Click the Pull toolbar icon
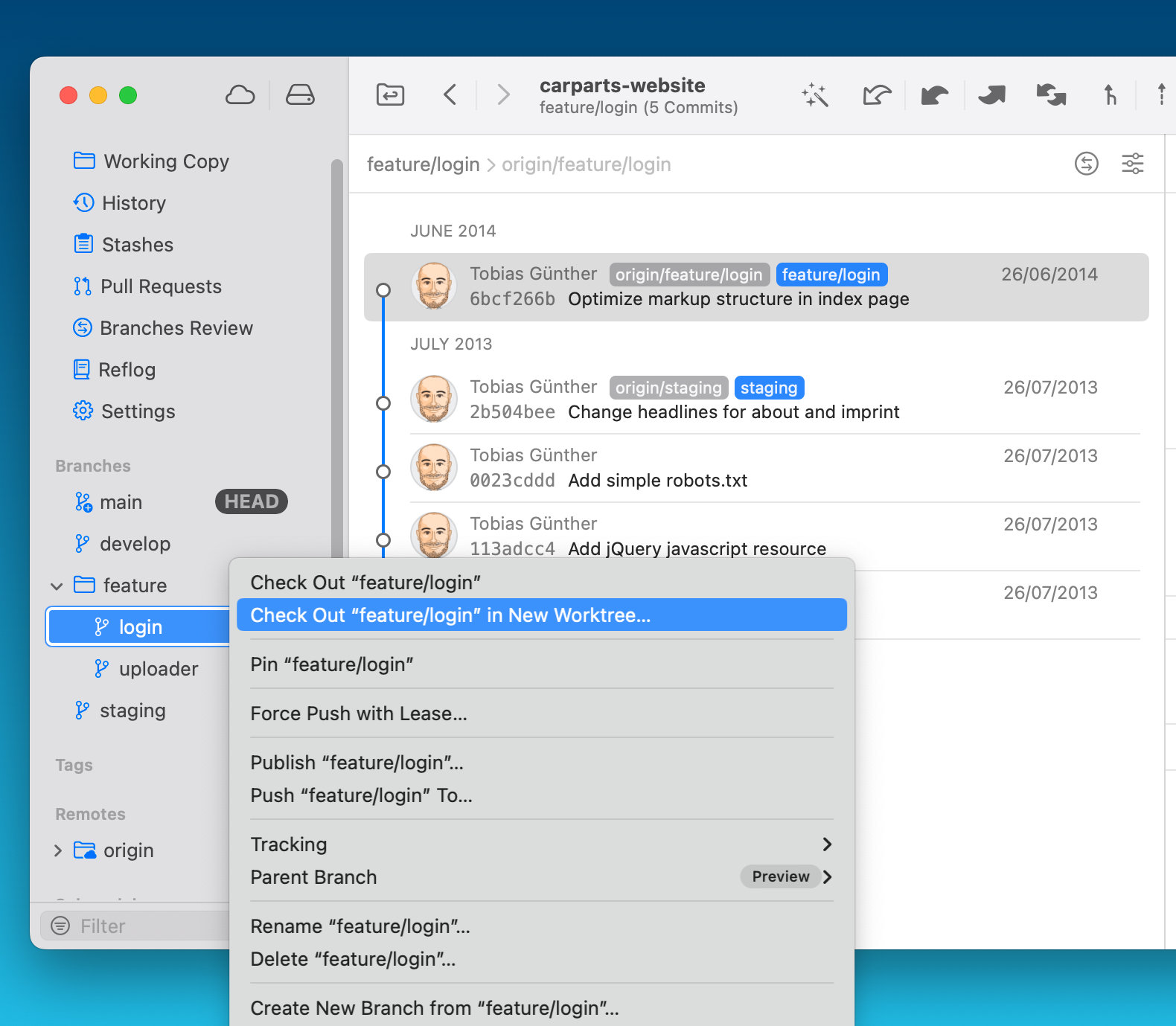The height and width of the screenshot is (1026, 1176). pos(934,95)
